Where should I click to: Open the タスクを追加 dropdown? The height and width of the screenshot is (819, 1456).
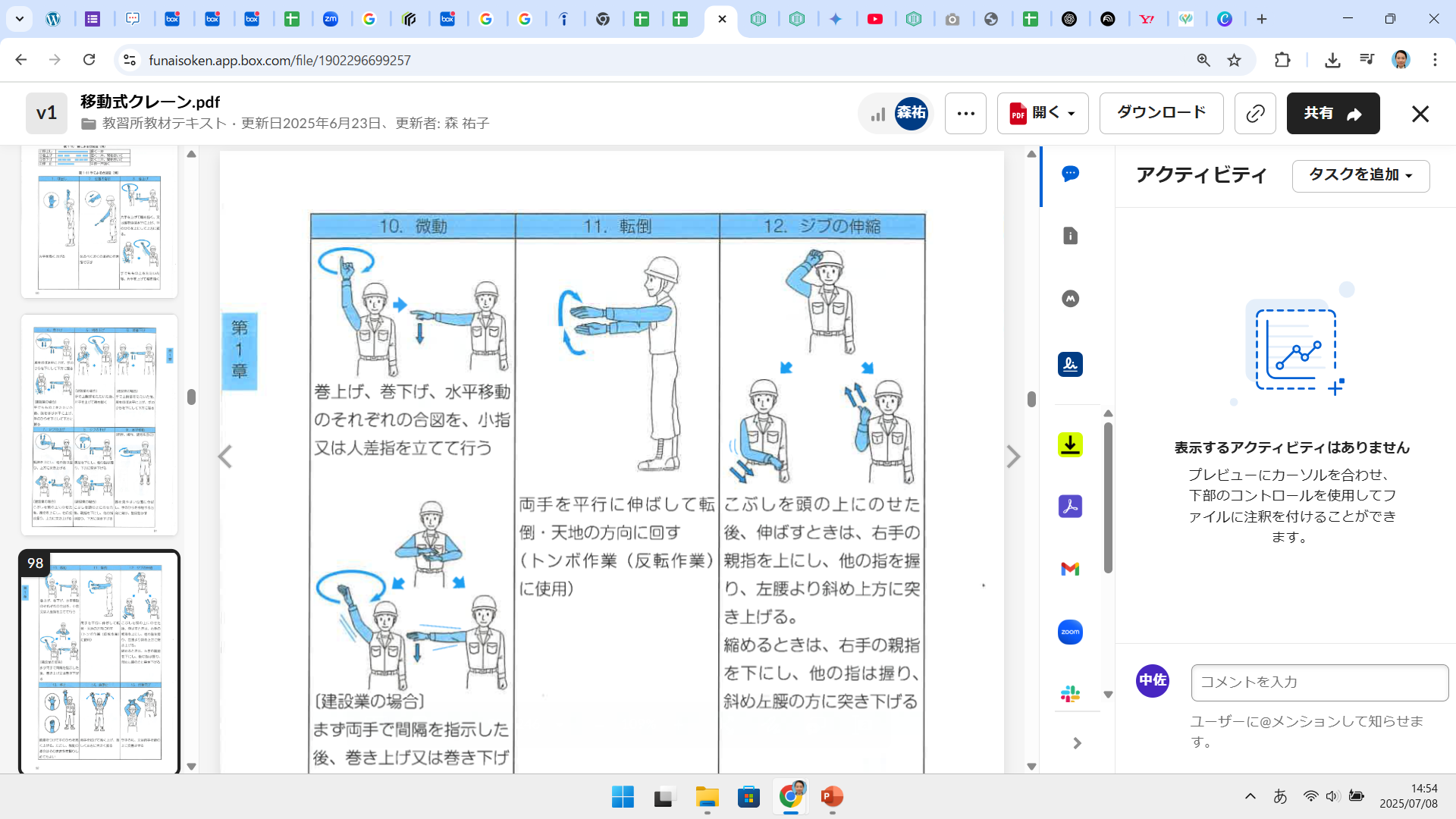coord(1360,175)
